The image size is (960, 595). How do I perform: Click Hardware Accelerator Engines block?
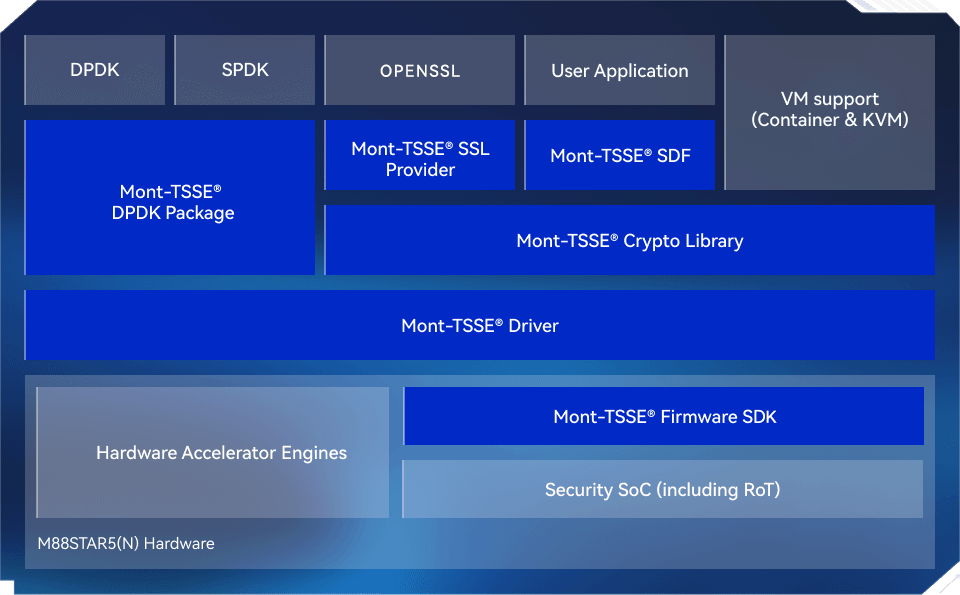tap(213, 452)
